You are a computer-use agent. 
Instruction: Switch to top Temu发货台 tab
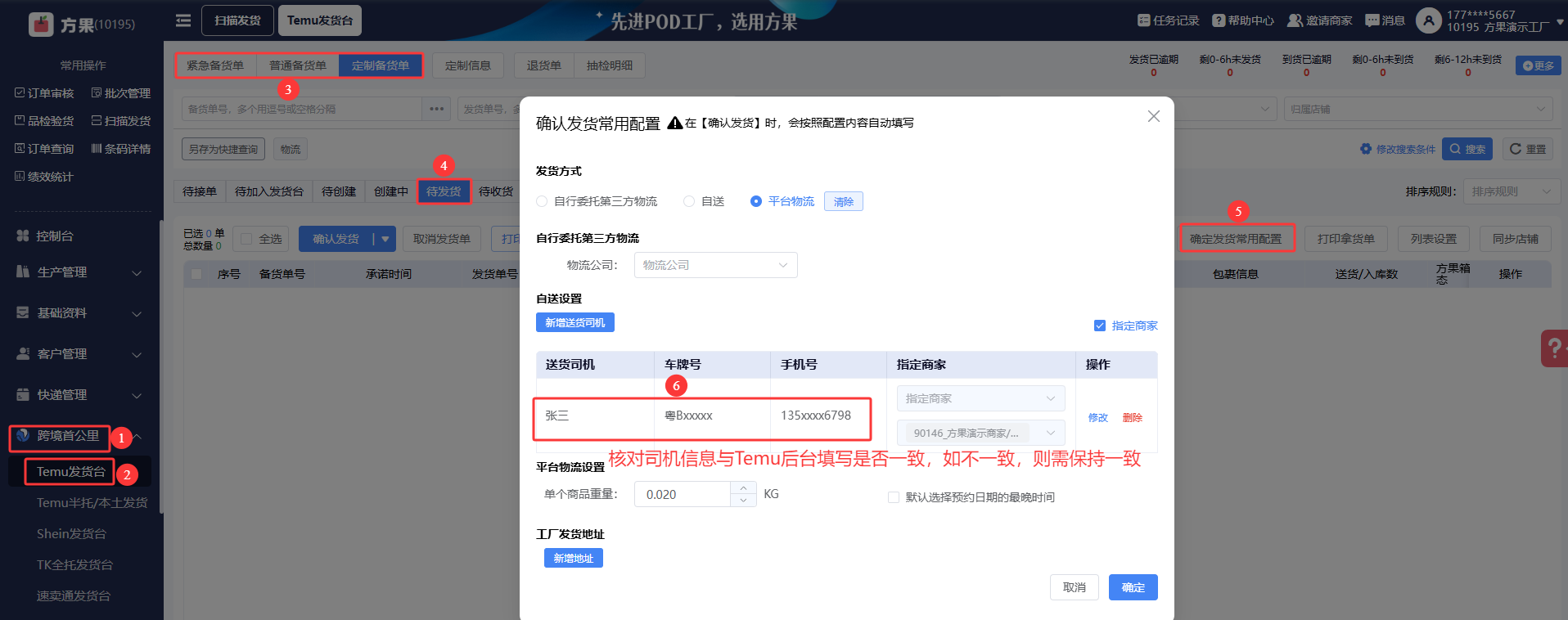pos(320,20)
